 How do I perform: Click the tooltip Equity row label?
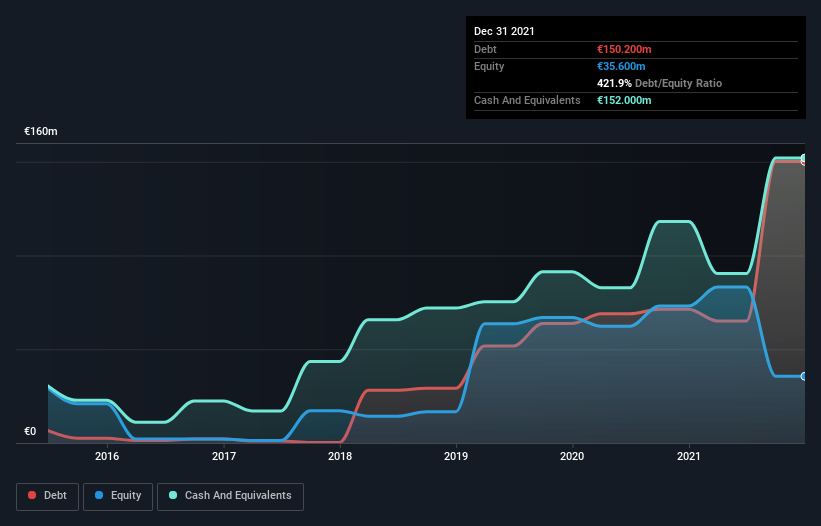[x=489, y=66]
